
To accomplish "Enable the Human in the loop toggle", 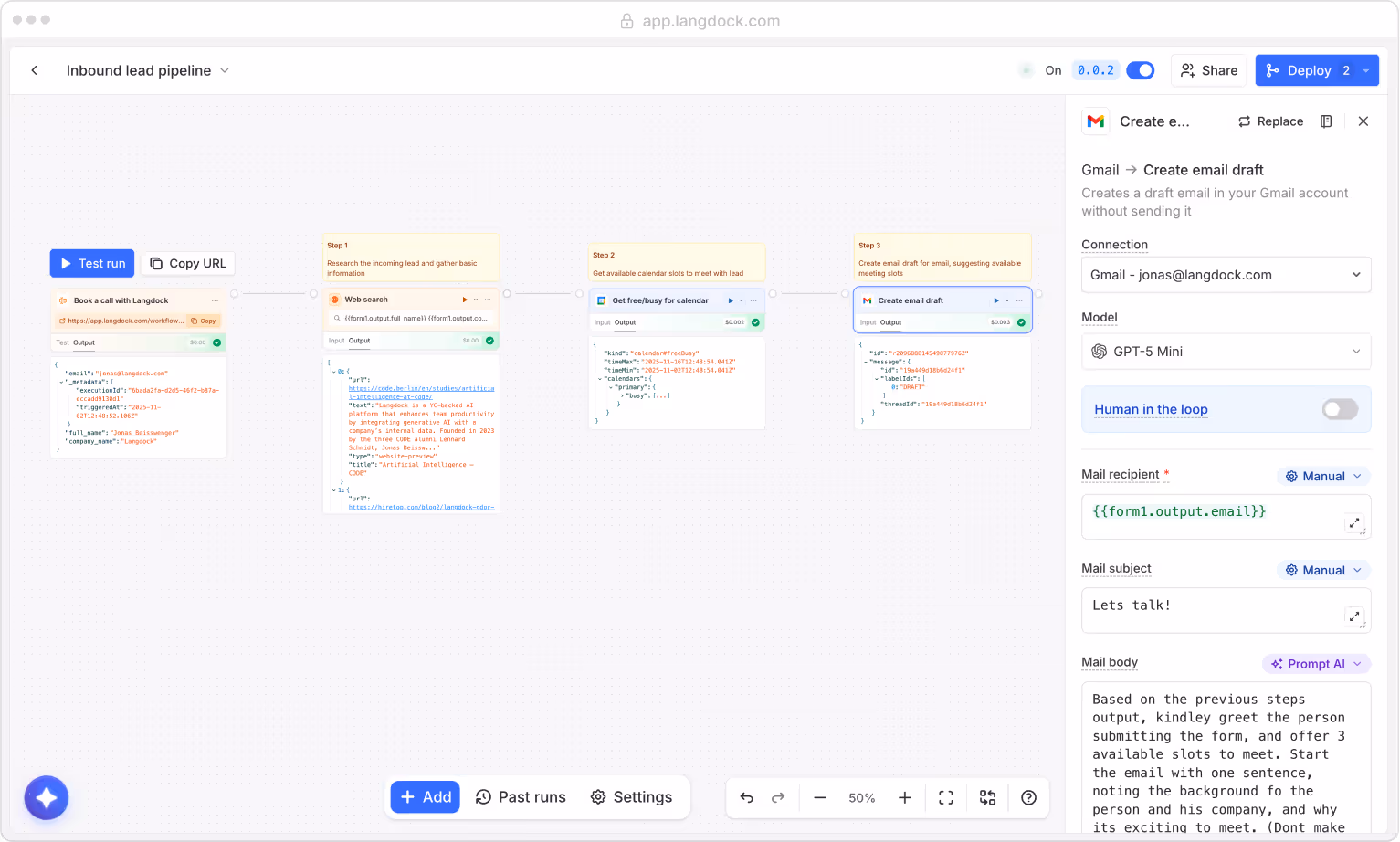I will coord(1339,409).
